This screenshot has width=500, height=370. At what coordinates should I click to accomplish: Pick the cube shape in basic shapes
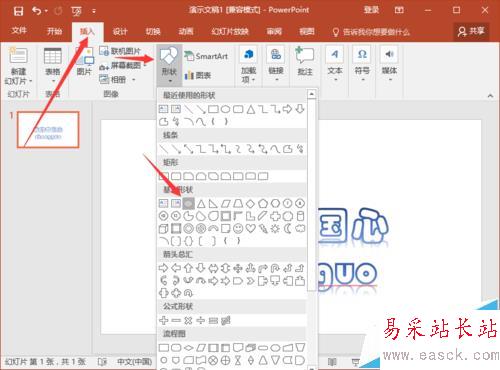pyautogui.click(x=163, y=229)
